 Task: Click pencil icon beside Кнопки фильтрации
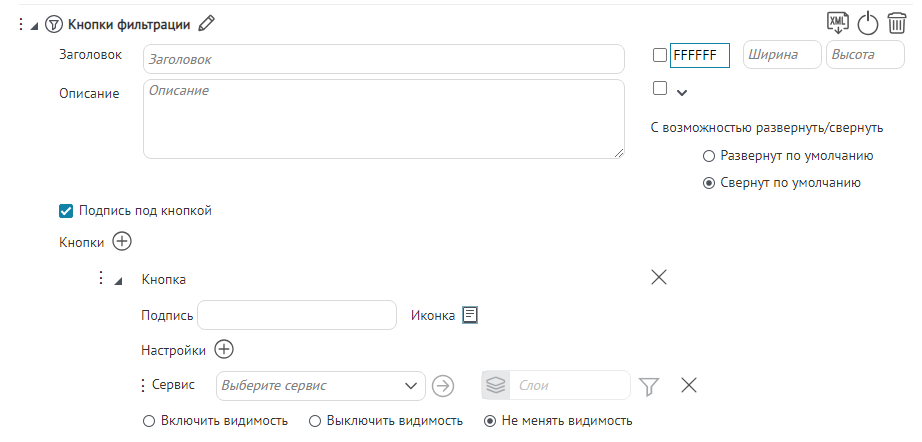pos(207,23)
